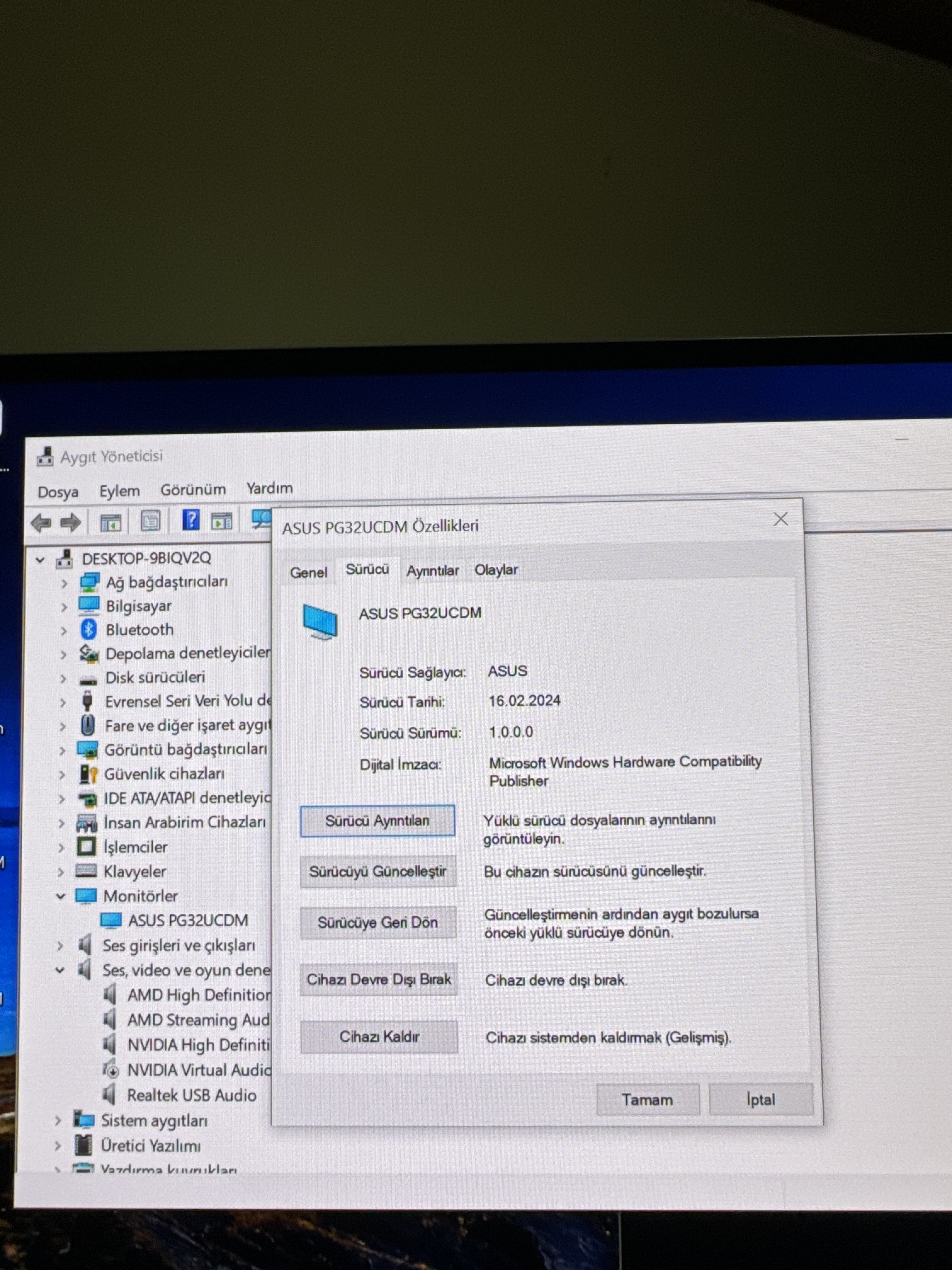Collapse the Ses, video ve oyun node
This screenshot has width=952, height=1270.
click(x=60, y=971)
